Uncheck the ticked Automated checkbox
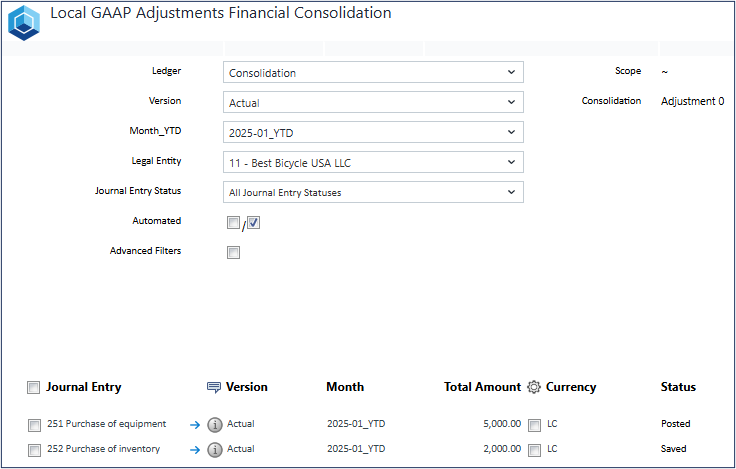 click(253, 223)
